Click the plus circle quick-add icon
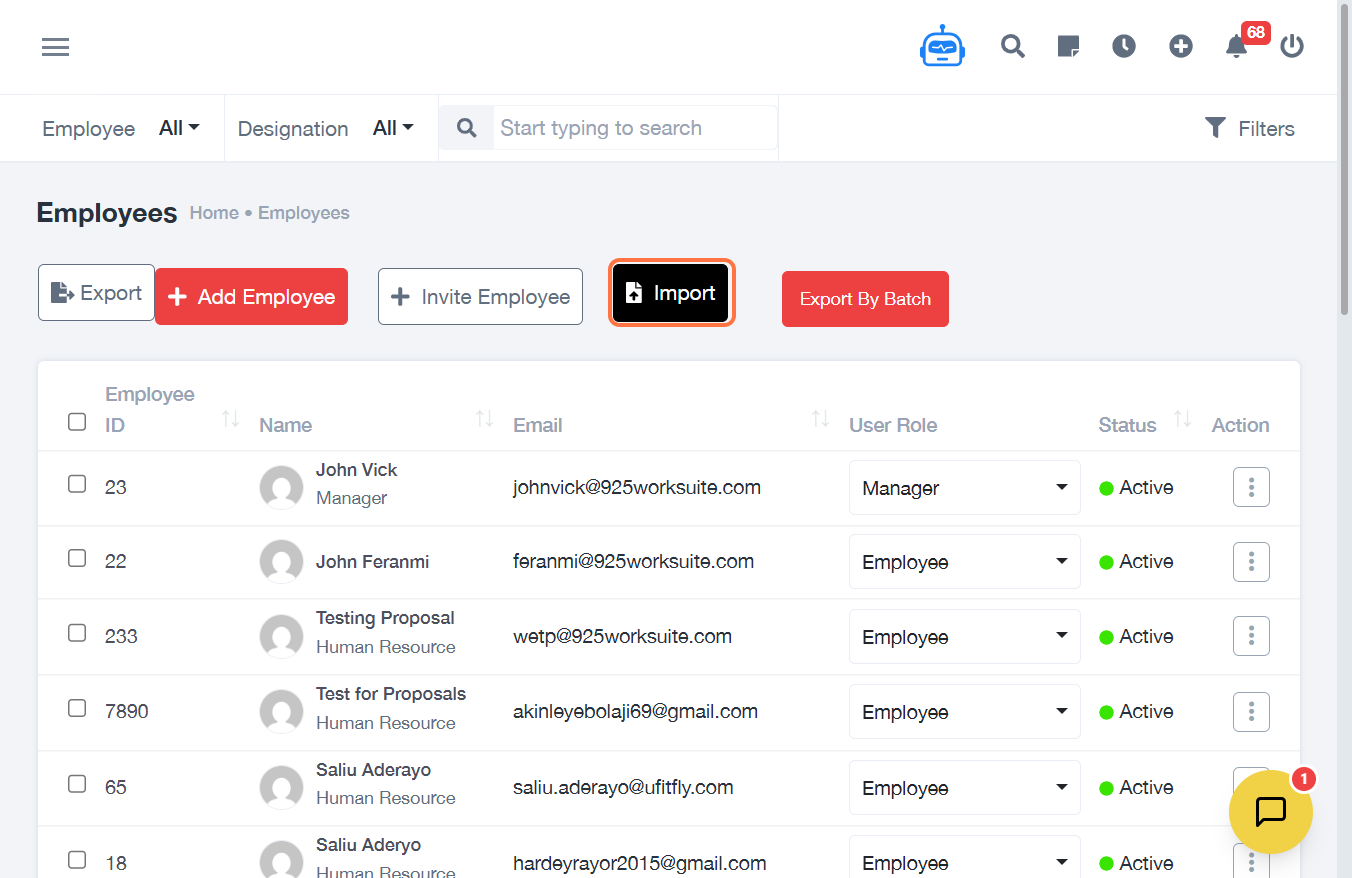The height and width of the screenshot is (878, 1352). [1181, 46]
